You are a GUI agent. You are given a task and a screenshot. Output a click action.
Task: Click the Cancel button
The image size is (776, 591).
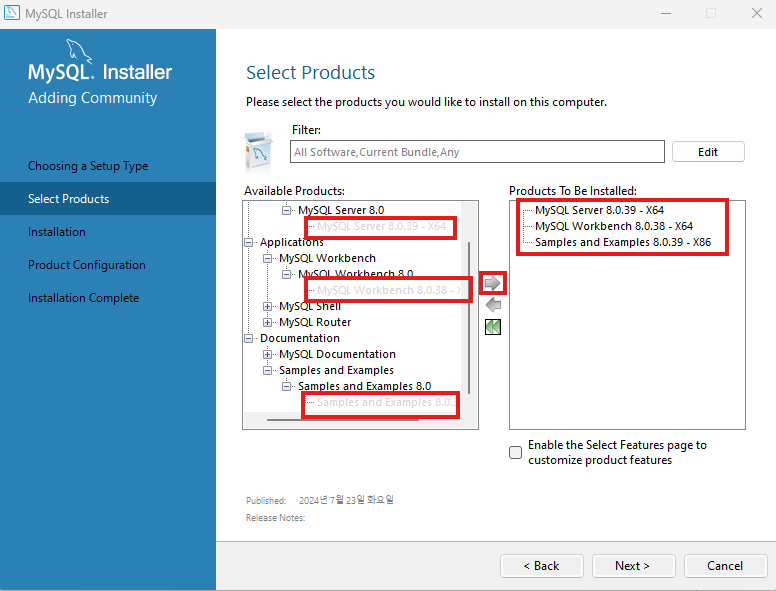725,566
